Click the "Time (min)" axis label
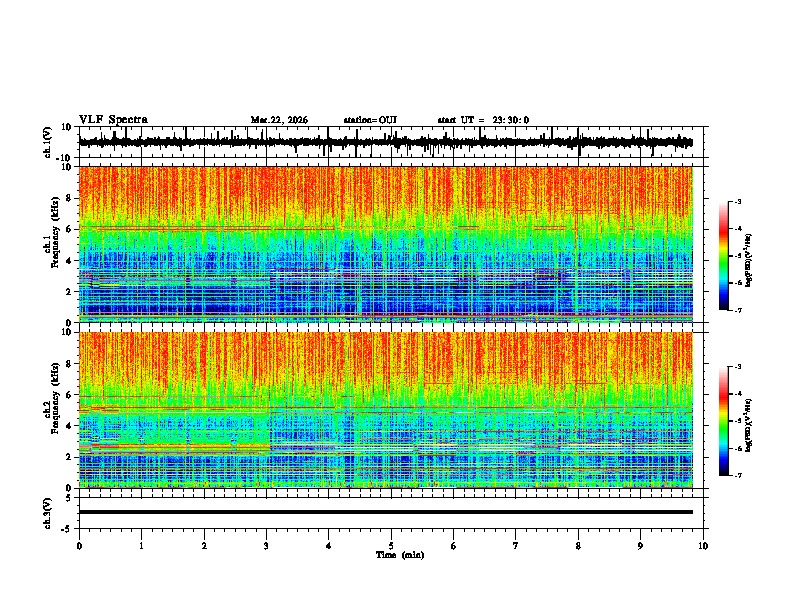Screen dimensions: 792x612 point(400,555)
